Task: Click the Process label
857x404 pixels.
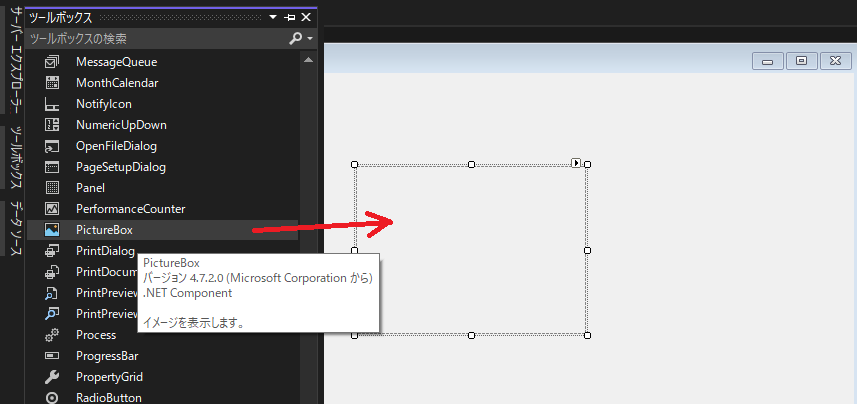Action: tap(96, 335)
